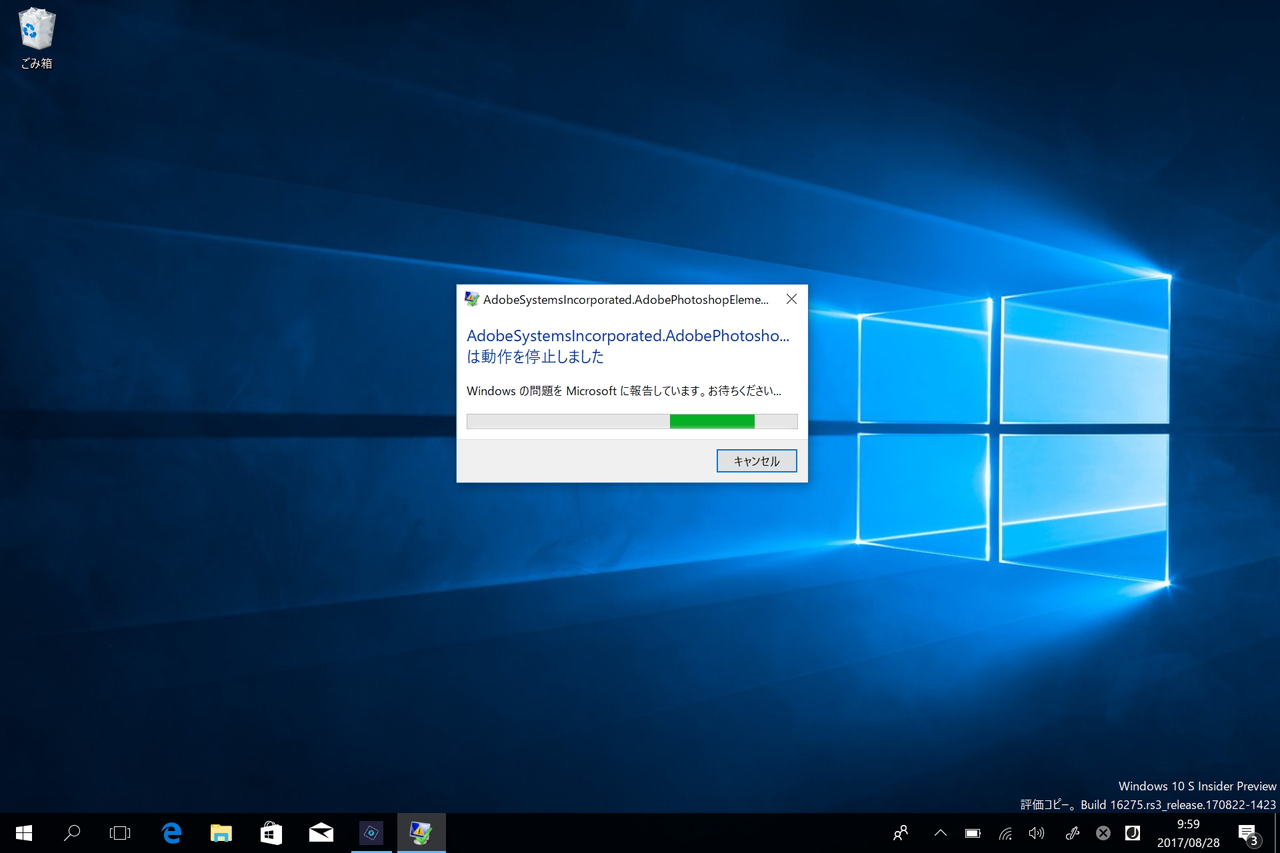Open the Windows Start menu
This screenshot has height=853, width=1280.
coord(24,833)
